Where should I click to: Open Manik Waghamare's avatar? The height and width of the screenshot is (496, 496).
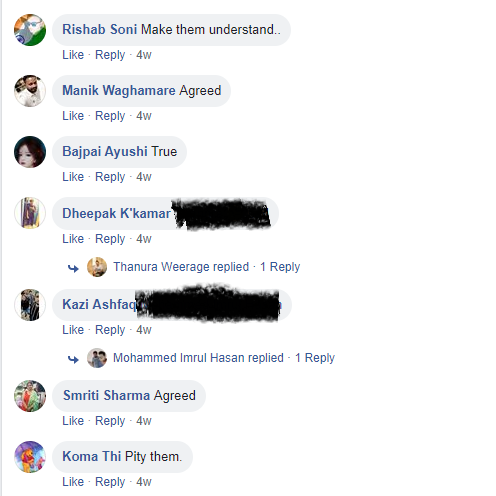(x=30, y=91)
